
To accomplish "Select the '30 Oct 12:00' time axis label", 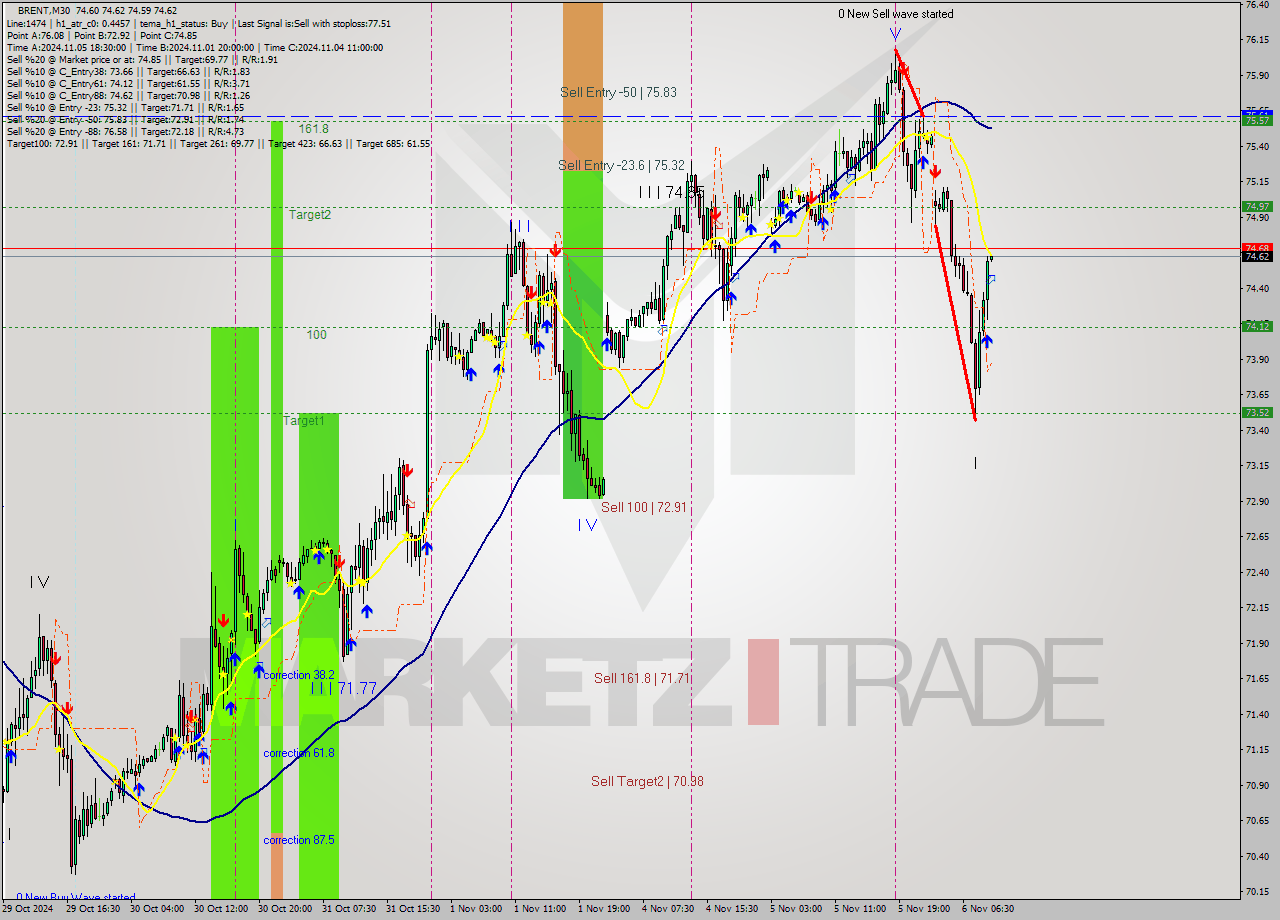I will 220,909.
